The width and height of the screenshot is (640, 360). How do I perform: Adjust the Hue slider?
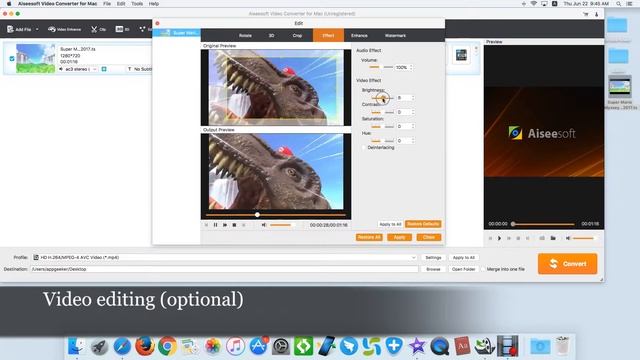[x=382, y=141]
